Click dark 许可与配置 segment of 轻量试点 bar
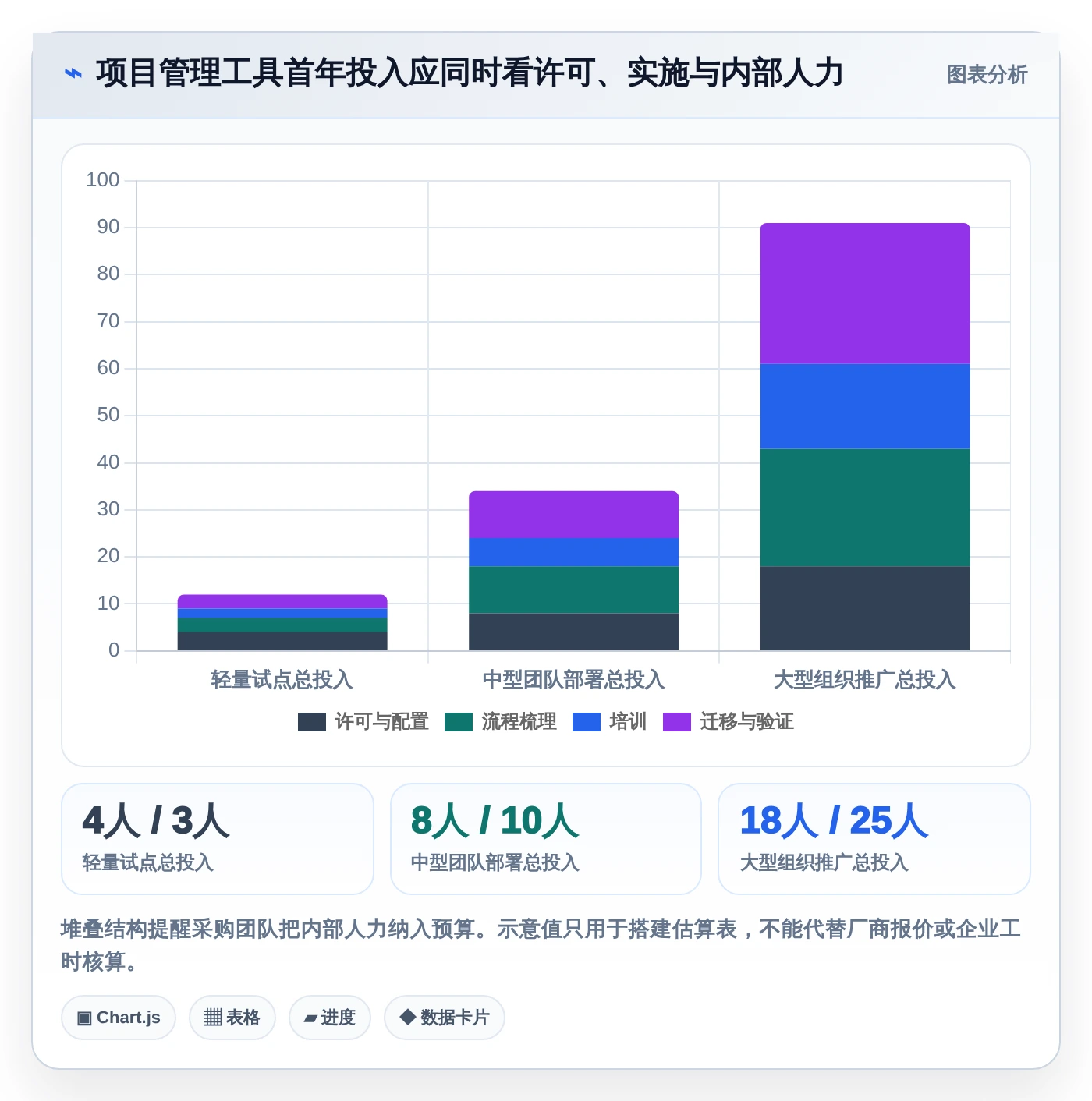This screenshot has width=1092, height=1101. 282,641
